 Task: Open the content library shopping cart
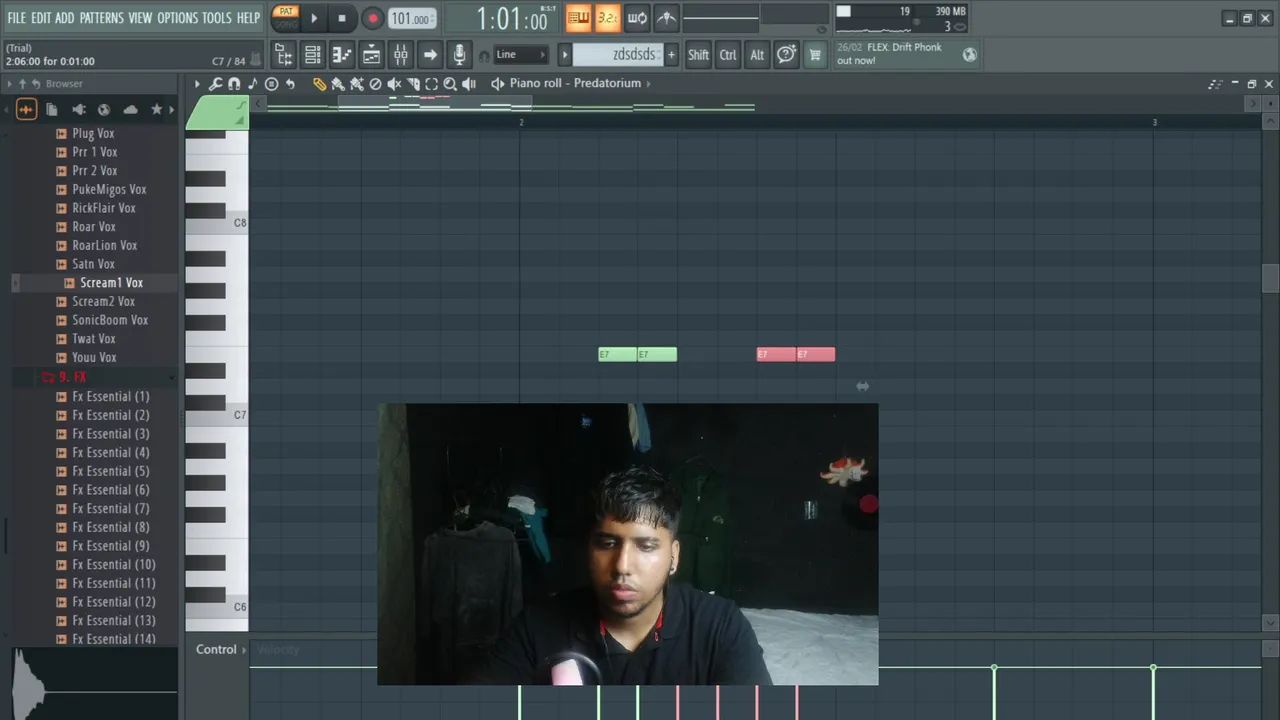click(815, 55)
